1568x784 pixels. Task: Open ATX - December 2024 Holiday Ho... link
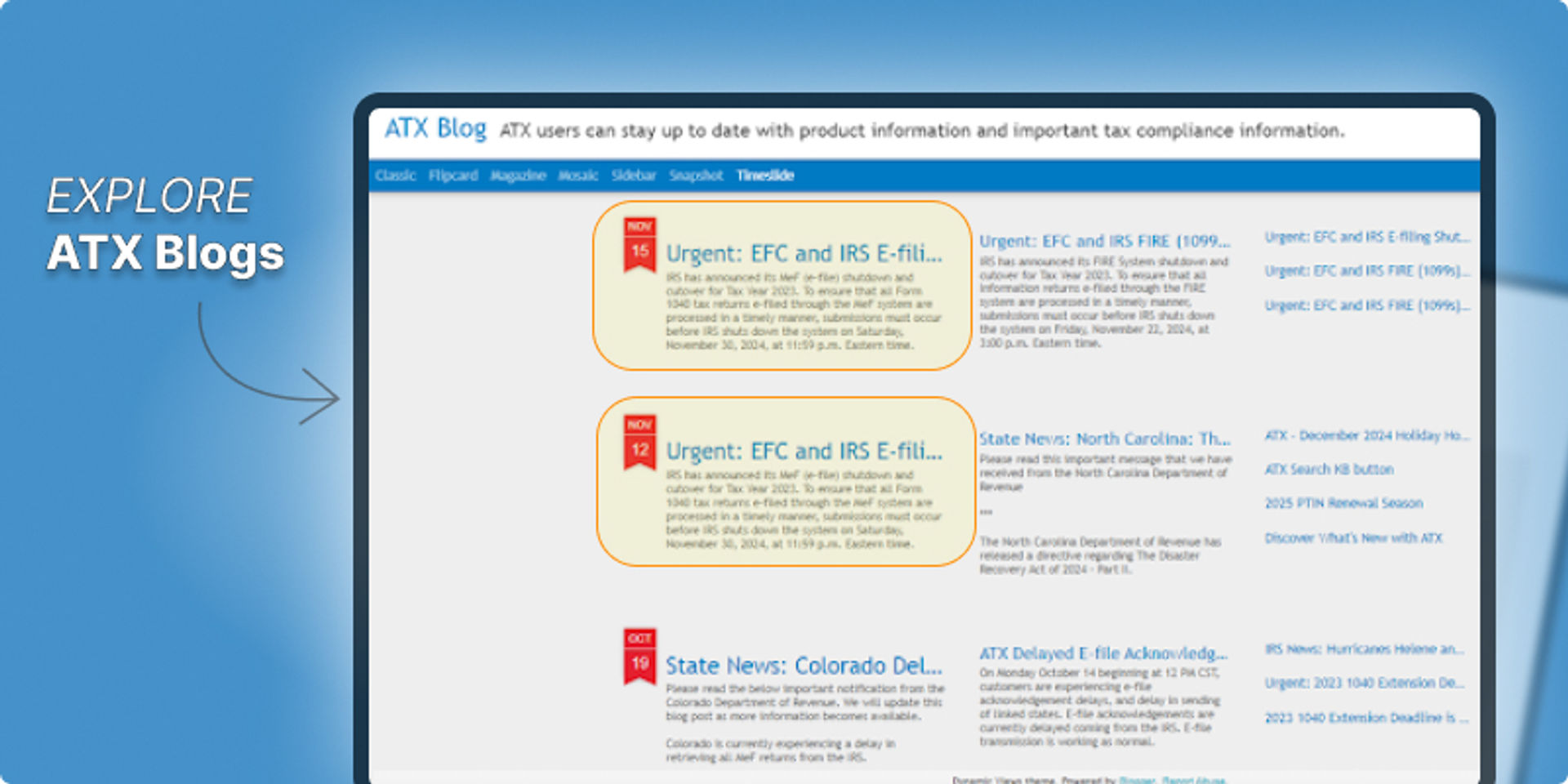click(1367, 435)
